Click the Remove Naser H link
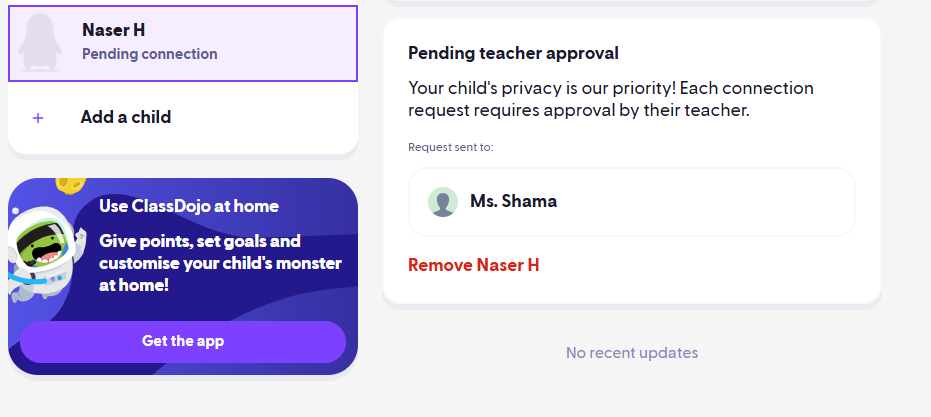Screen dimensions: 931x417 (x=474, y=265)
